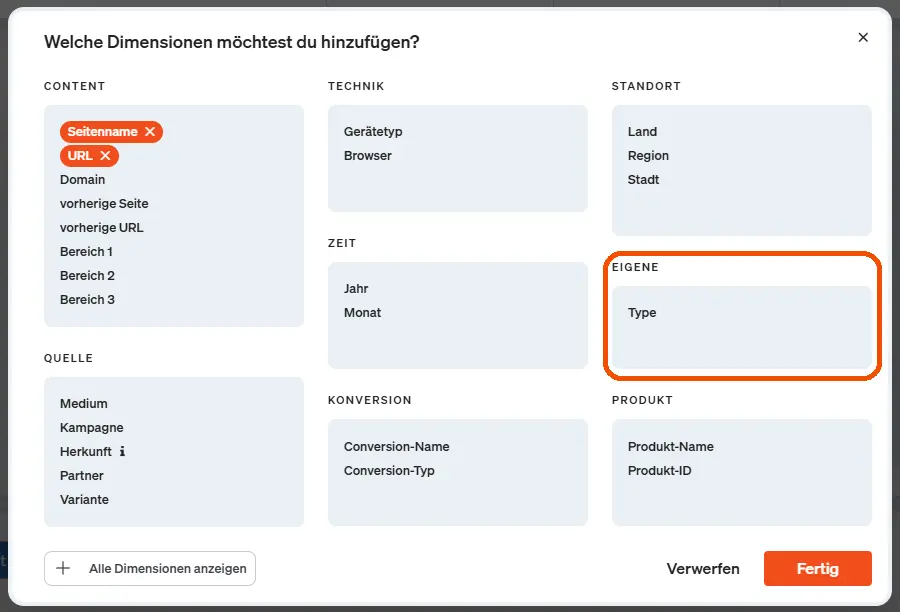Screen dimensions: 900x612
Task: Select the Kampagne source dimension
Action: tap(89, 428)
